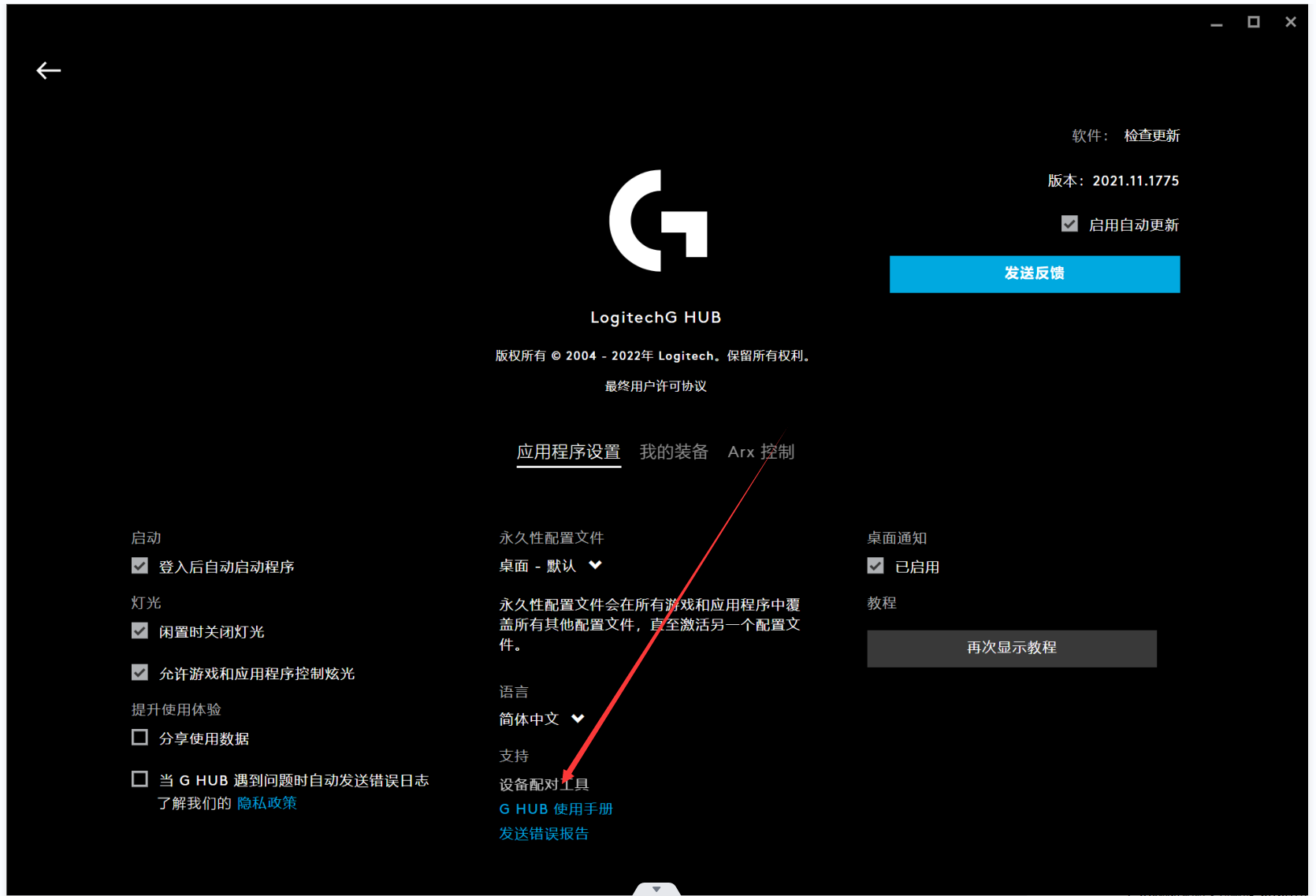Click 检查更新 to check for updates
The width and height of the screenshot is (1316, 896).
point(1152,136)
